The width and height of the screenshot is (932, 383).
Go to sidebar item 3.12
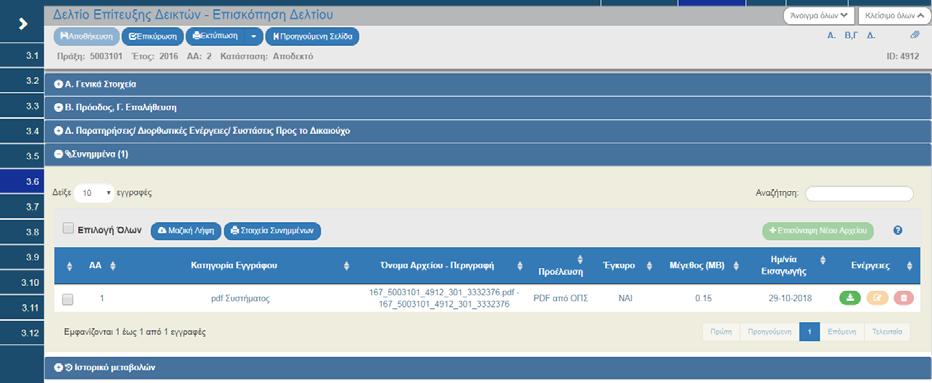22,332
